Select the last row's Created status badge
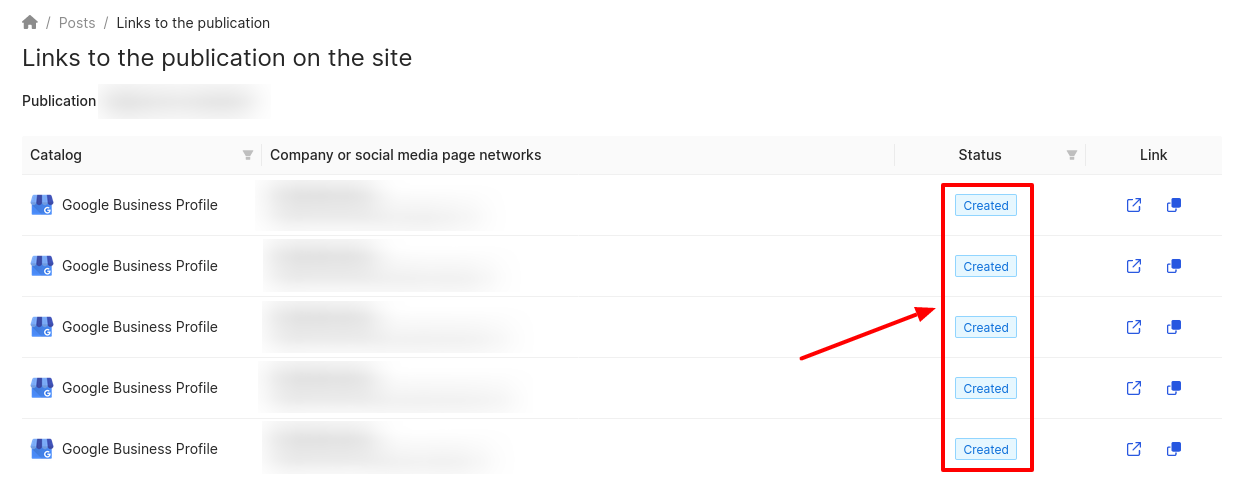The height and width of the screenshot is (477, 1239). [986, 449]
